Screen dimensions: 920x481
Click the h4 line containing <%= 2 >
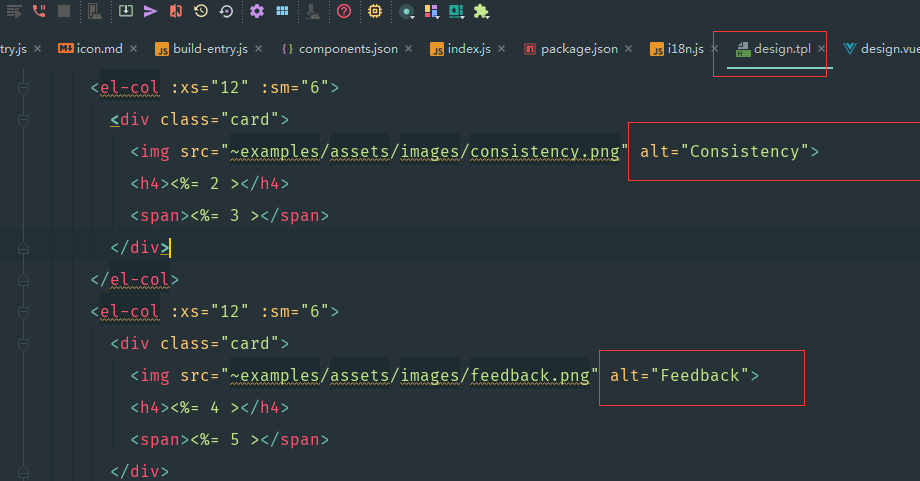coord(209,184)
